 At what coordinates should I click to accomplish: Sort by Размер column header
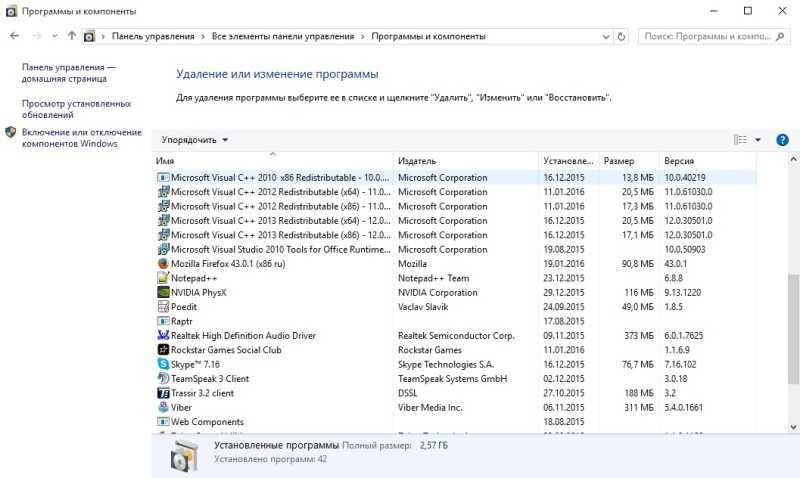tap(629, 161)
